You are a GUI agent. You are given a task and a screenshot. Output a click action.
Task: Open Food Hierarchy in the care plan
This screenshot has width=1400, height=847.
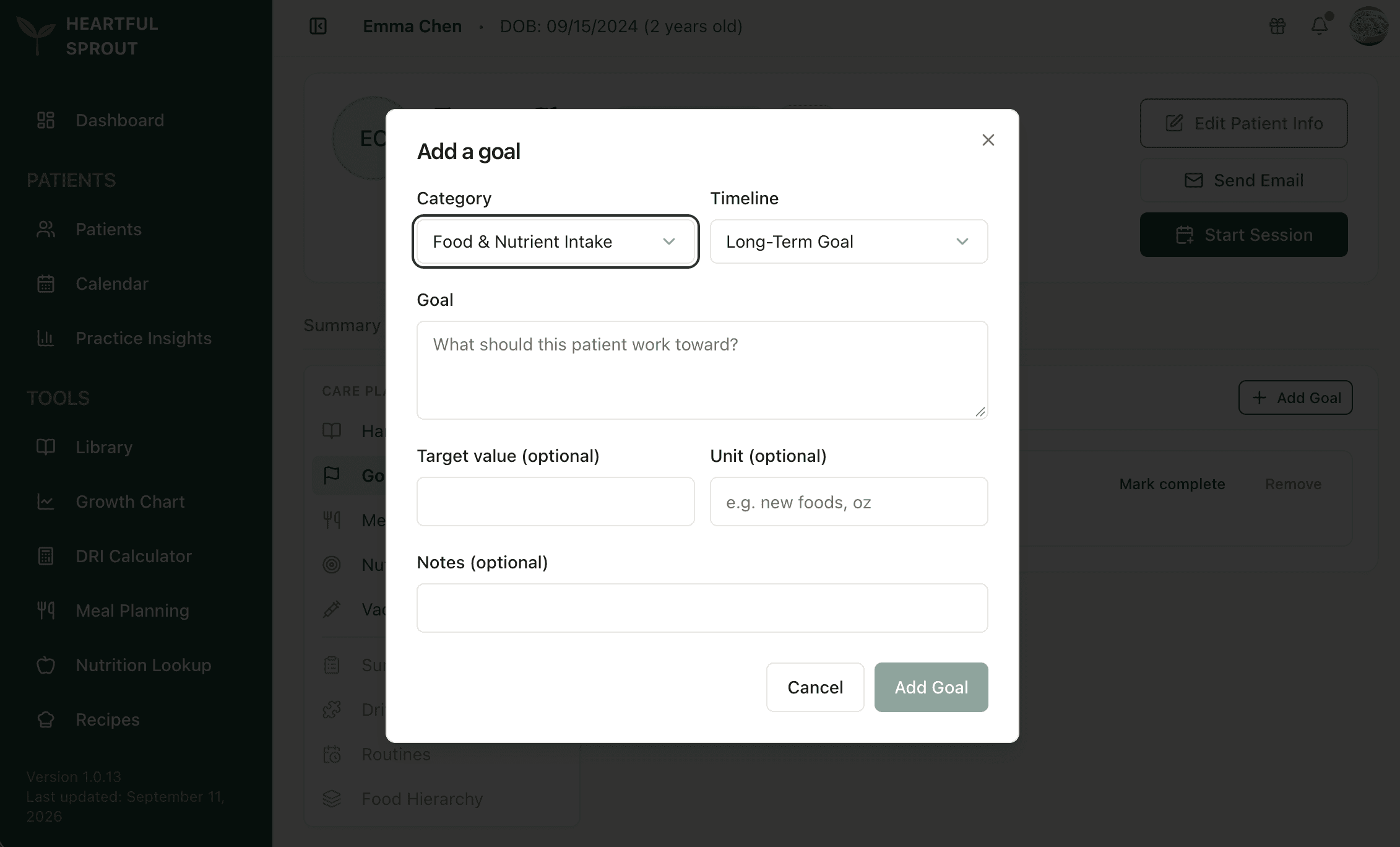pyautogui.click(x=422, y=799)
